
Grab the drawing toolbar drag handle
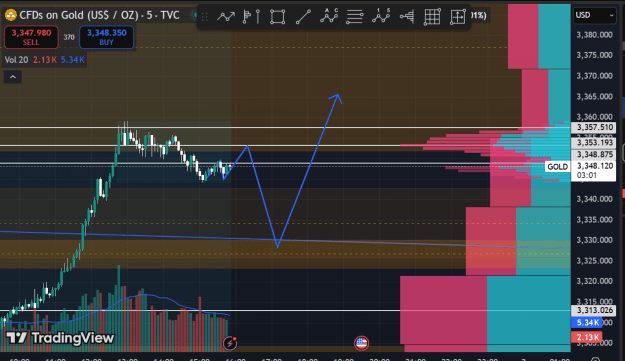(204, 17)
